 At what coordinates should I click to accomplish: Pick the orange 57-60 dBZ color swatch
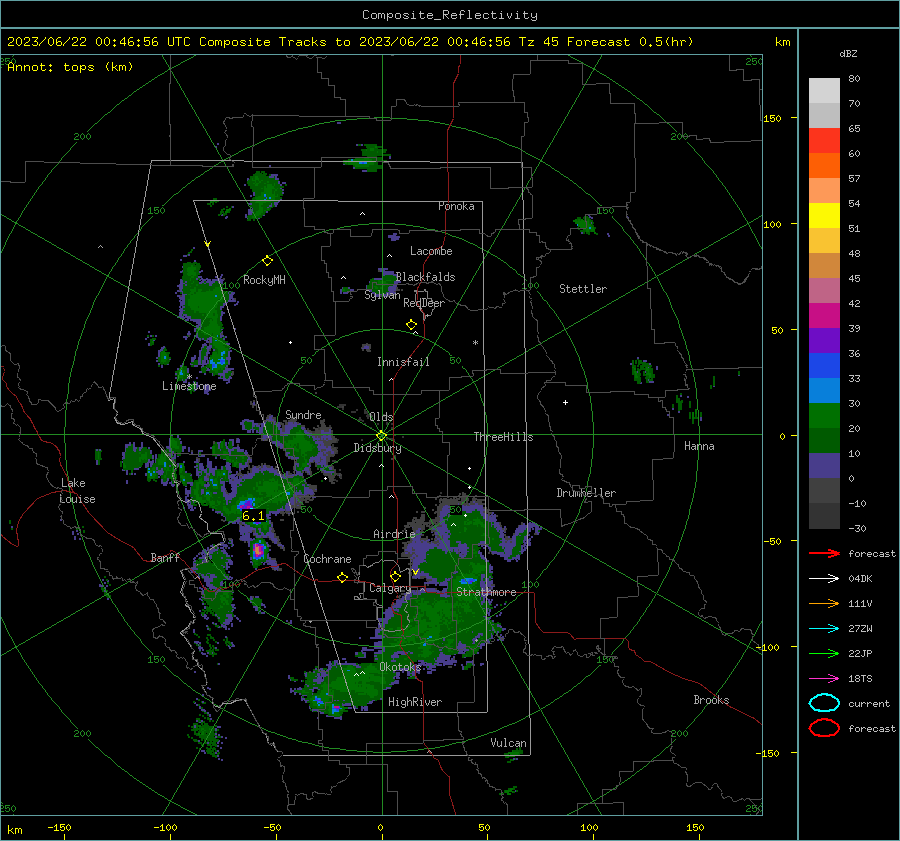click(x=824, y=165)
